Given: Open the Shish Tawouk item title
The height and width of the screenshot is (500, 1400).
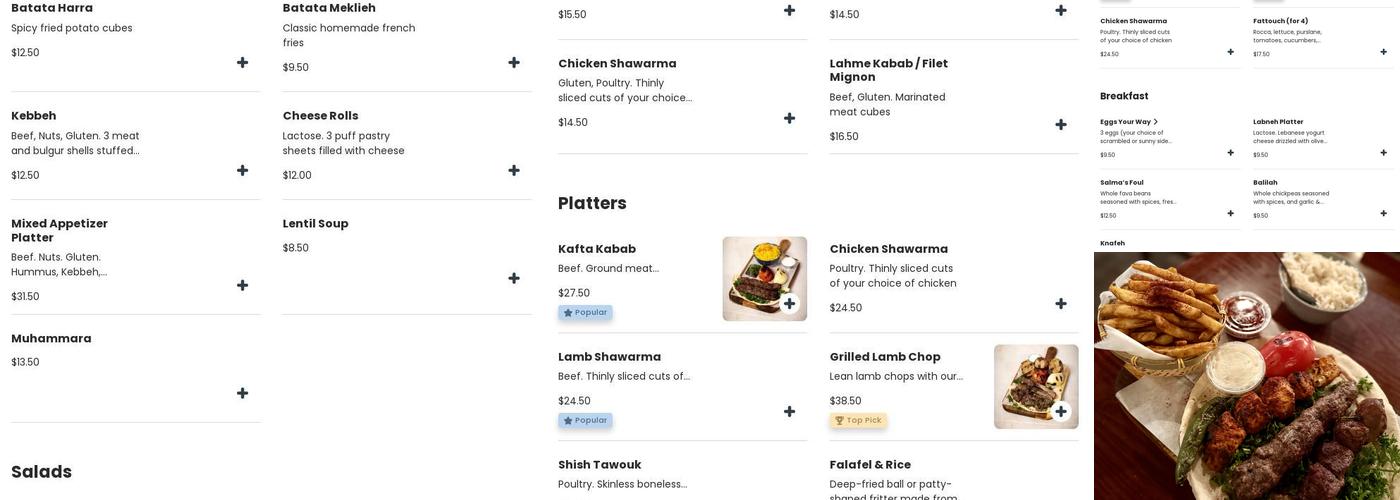Looking at the screenshot, I should [599, 465].
